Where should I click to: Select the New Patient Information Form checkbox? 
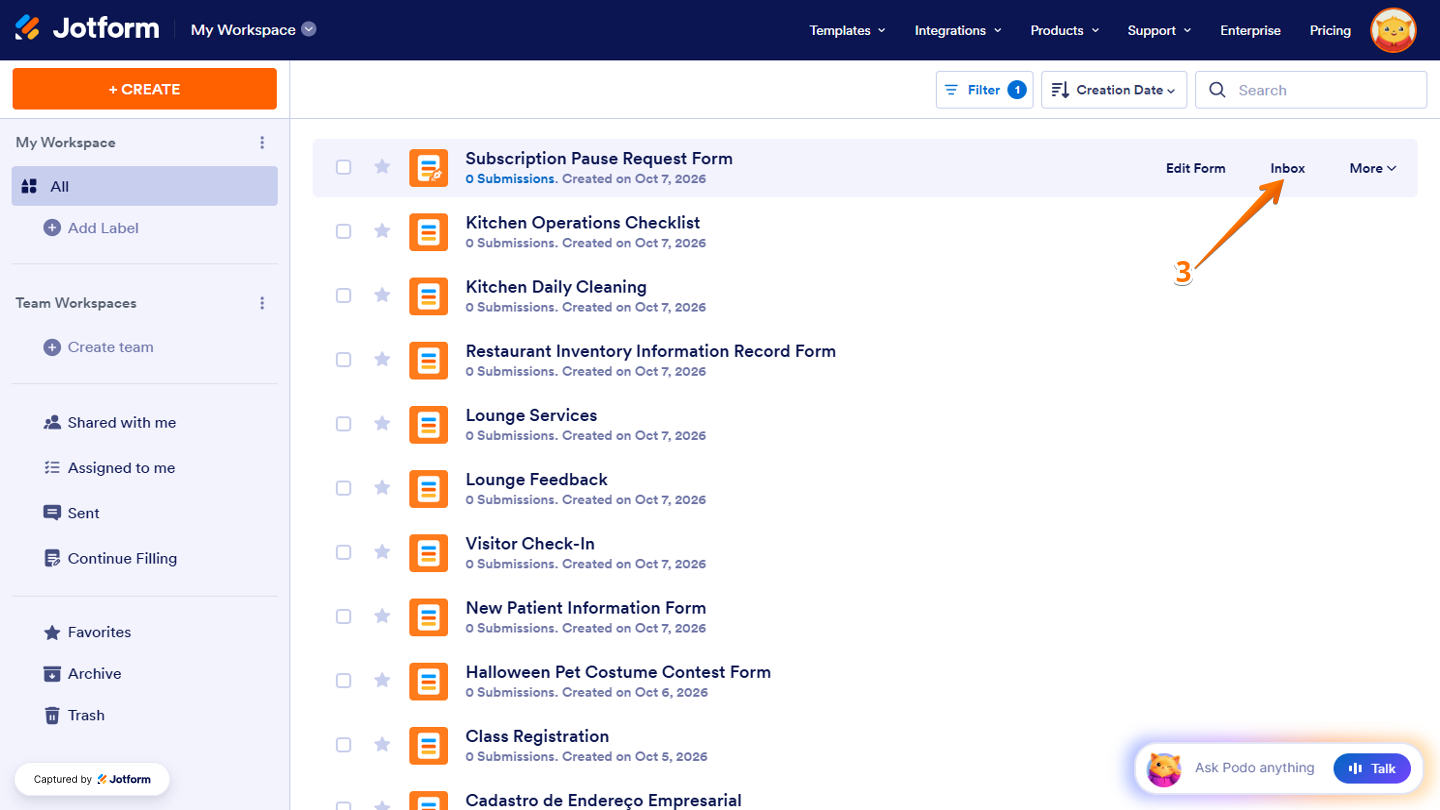coord(343,617)
